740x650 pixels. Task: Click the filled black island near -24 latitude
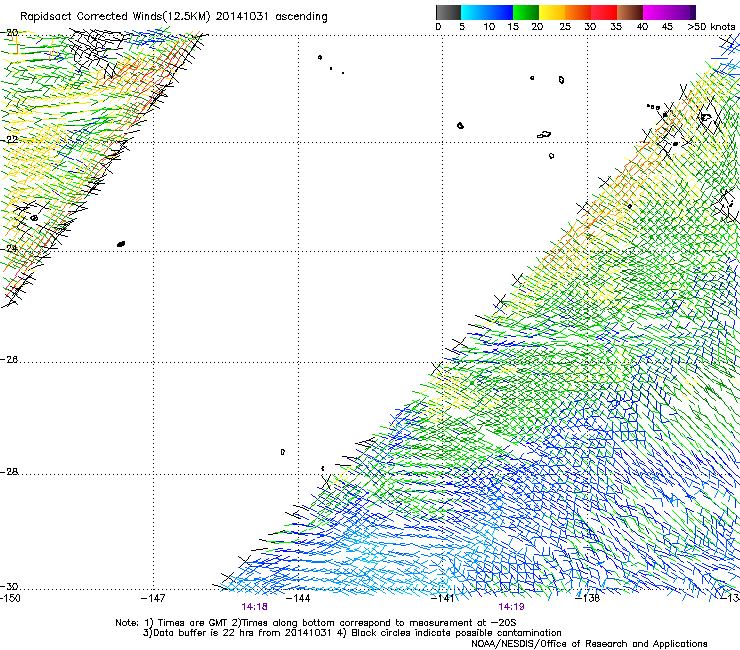[121, 244]
